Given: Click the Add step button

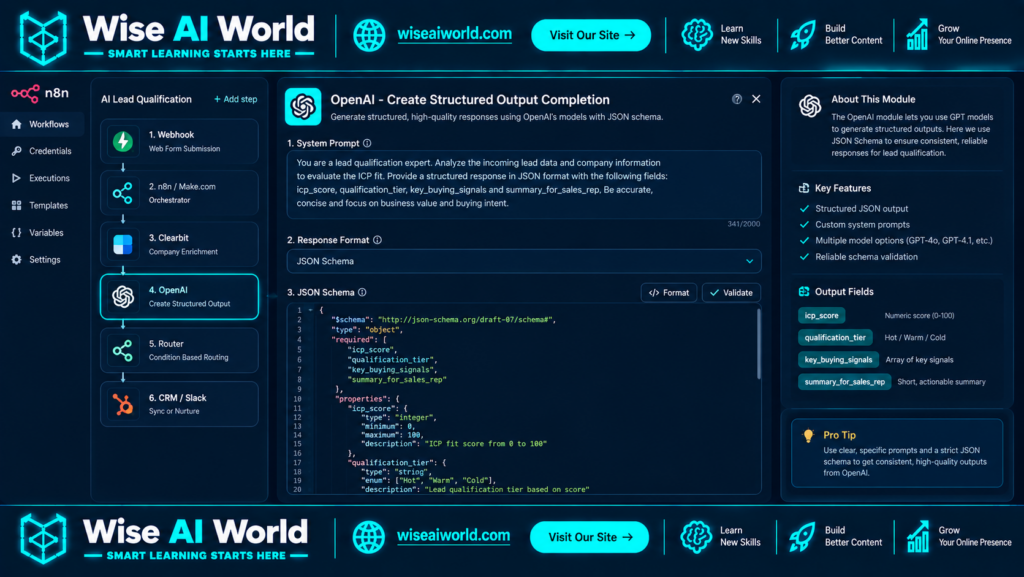Looking at the screenshot, I should point(236,99).
